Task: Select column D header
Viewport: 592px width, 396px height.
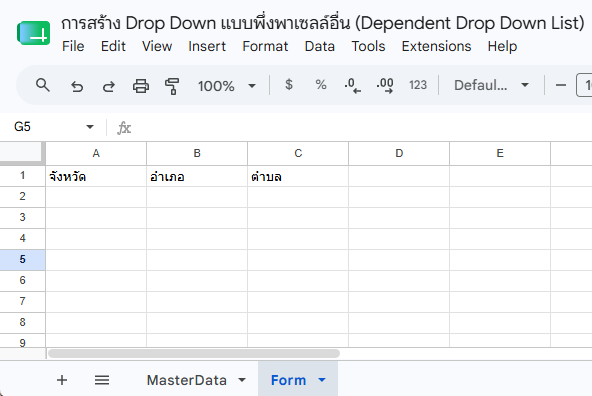Action: 399,153
